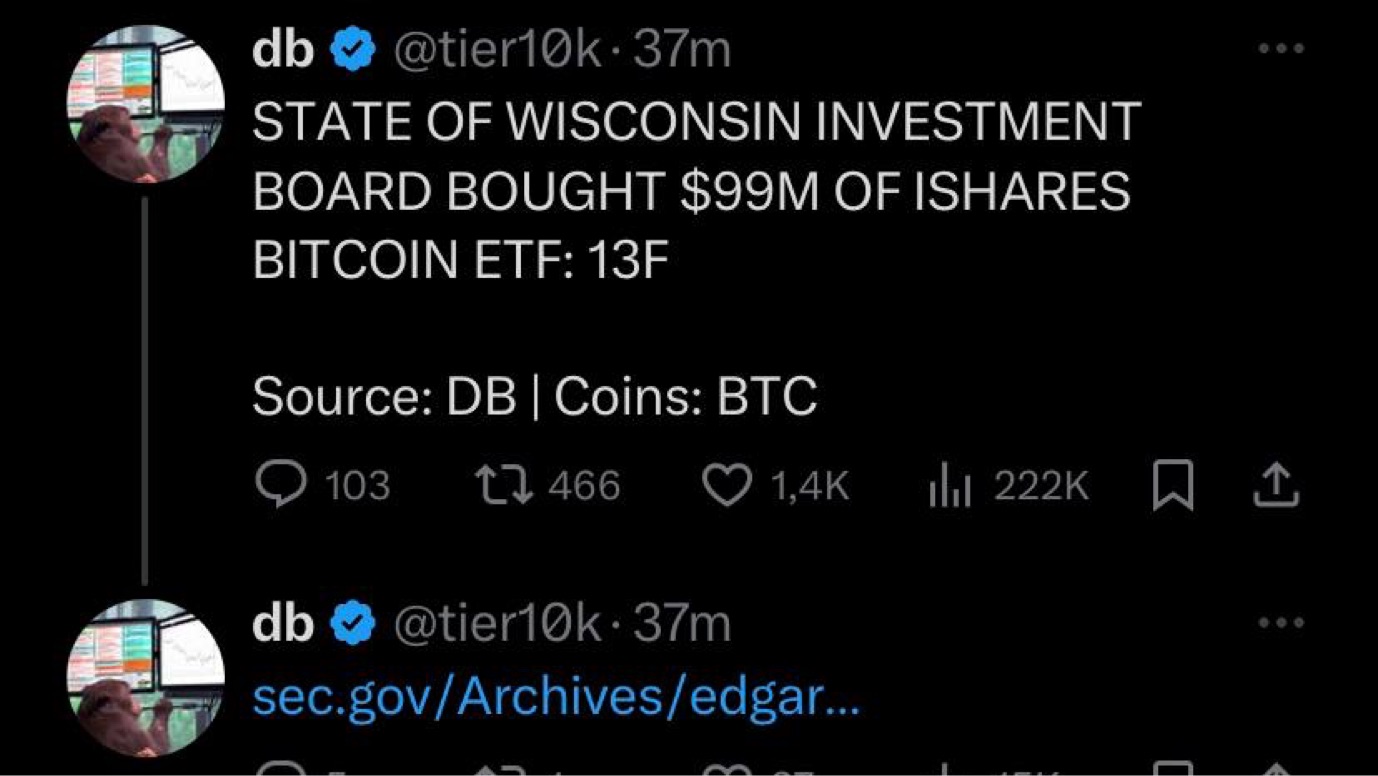Open more options menu on second tweet
Viewport: 1378px width, 776px height.
1282,622
